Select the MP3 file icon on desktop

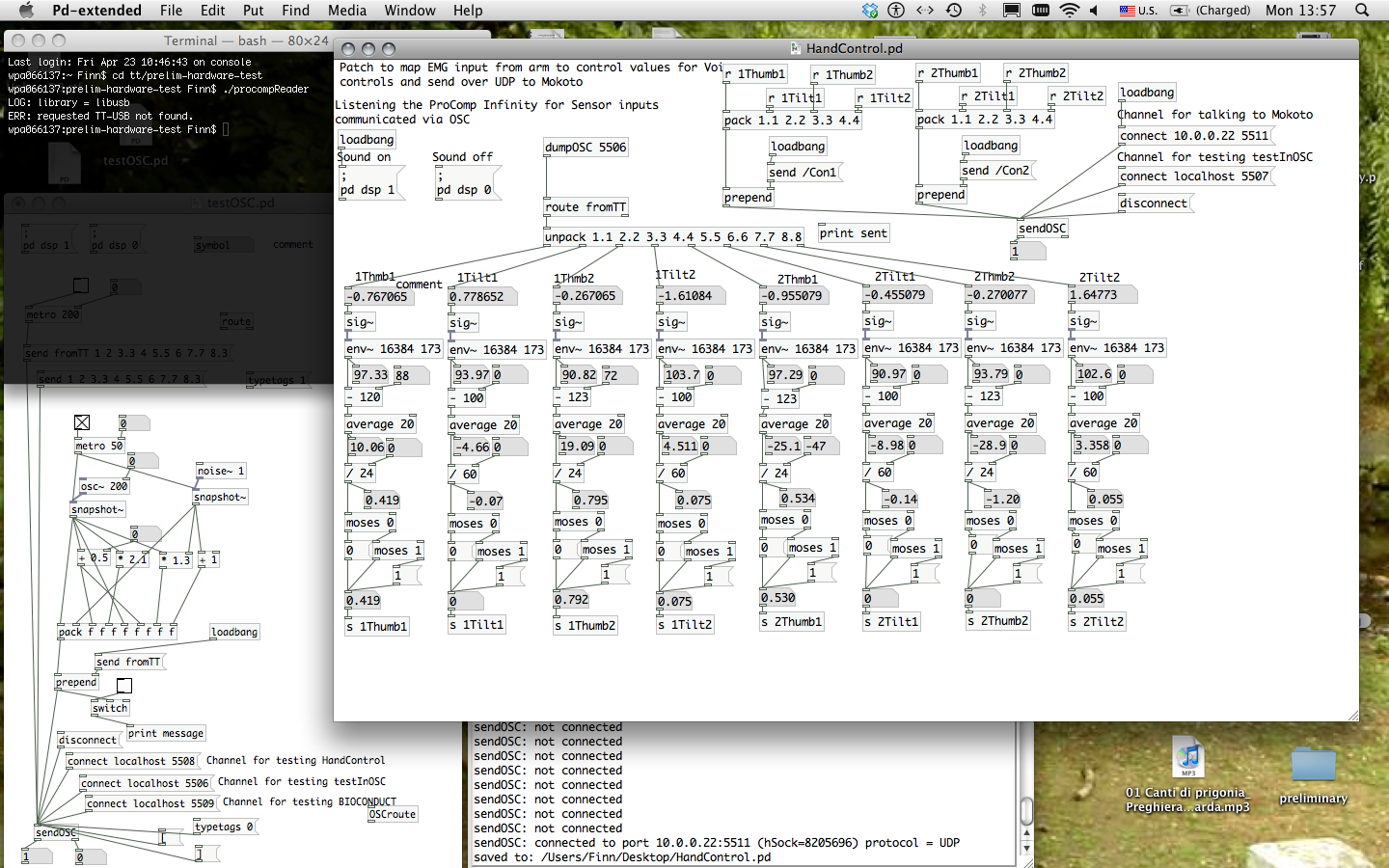point(1188,758)
